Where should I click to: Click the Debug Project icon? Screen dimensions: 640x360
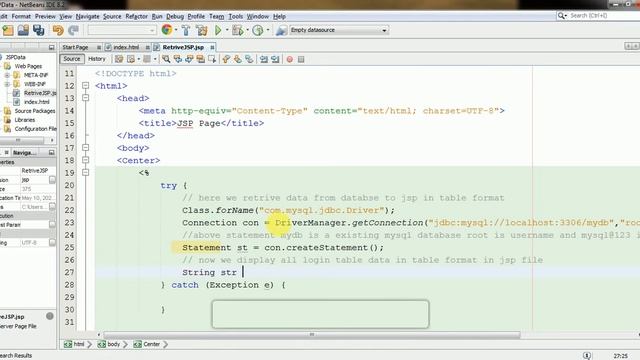pos(237,30)
